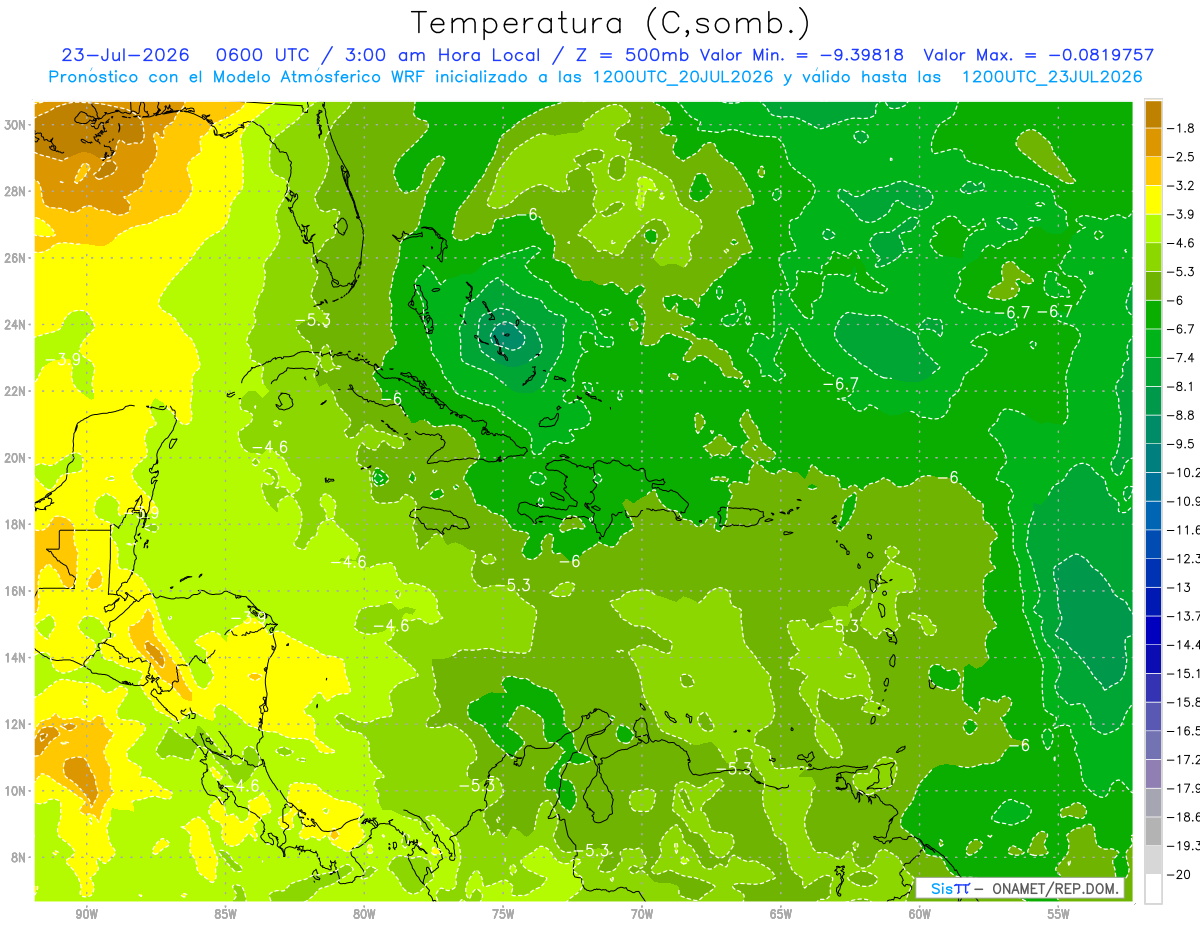Click the -14.4 label in color legend
The height and width of the screenshot is (927, 1200).
[x=1184, y=644]
